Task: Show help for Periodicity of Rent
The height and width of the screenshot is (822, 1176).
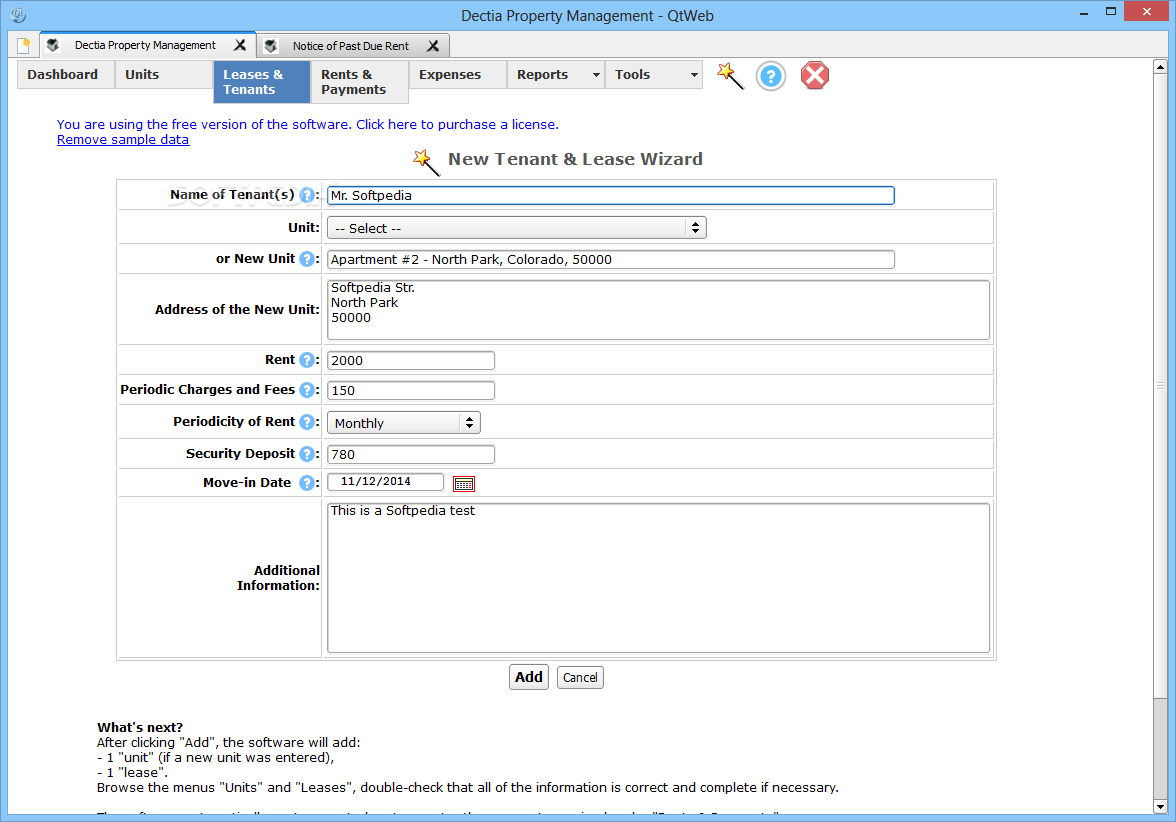Action: [x=307, y=422]
